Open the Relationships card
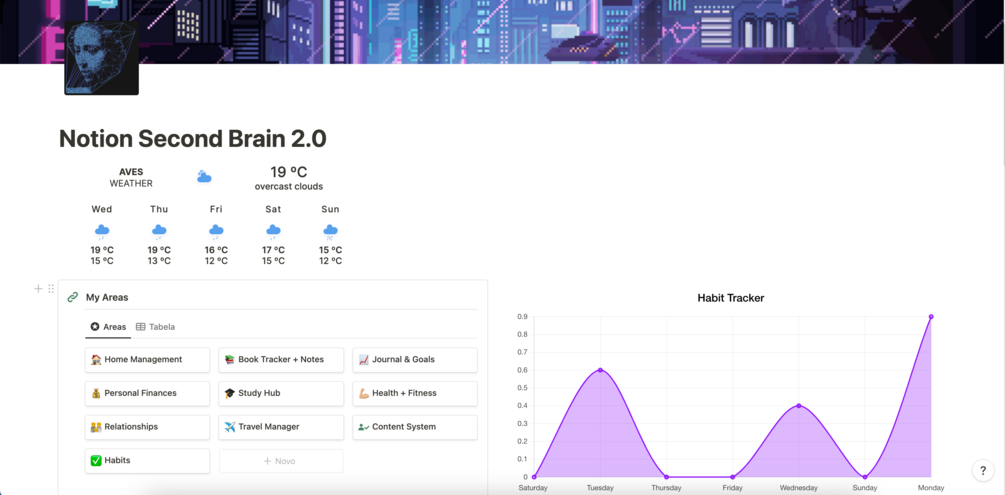Screen dimensions: 1005x495 (x=147, y=426)
